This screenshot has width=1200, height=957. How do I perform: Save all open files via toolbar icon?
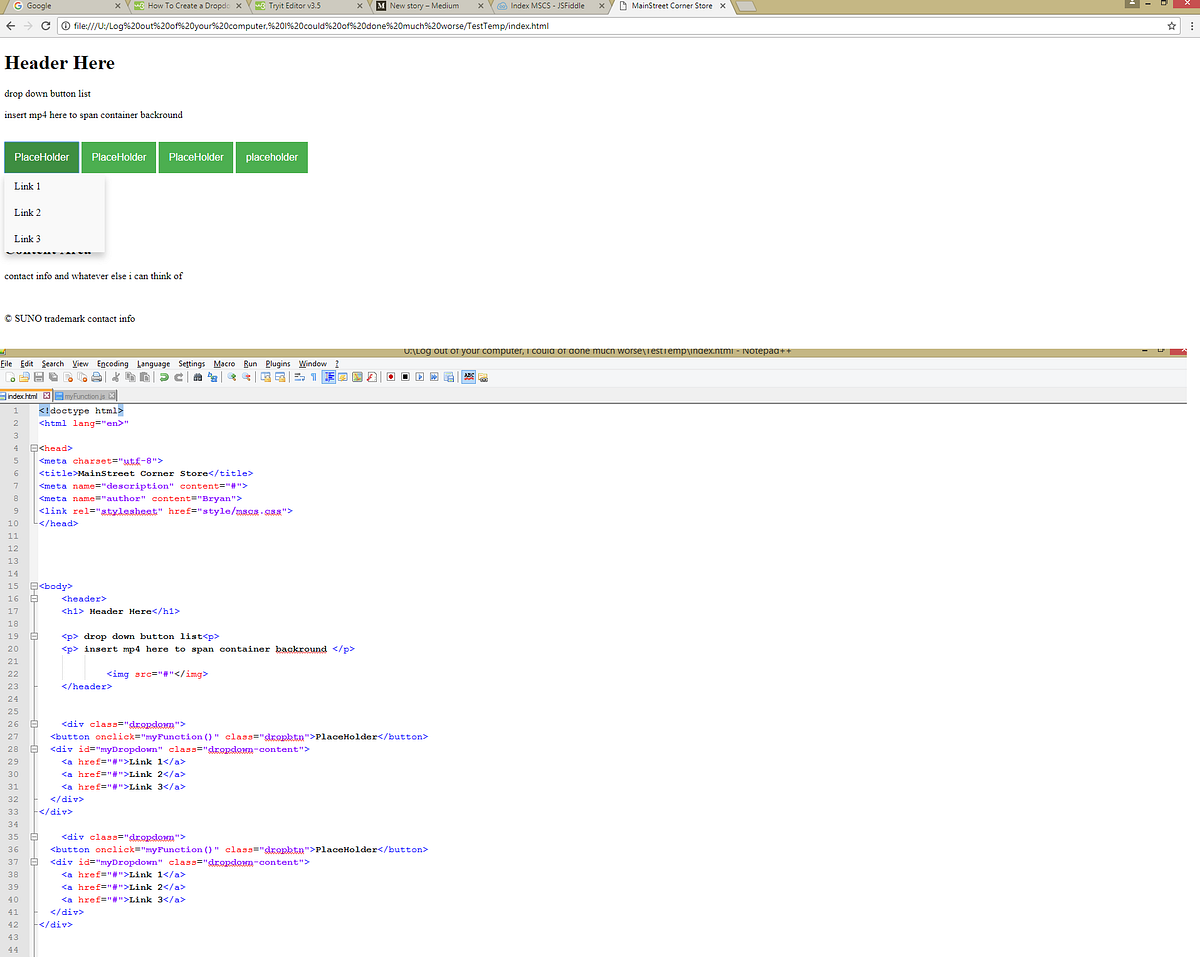52,377
